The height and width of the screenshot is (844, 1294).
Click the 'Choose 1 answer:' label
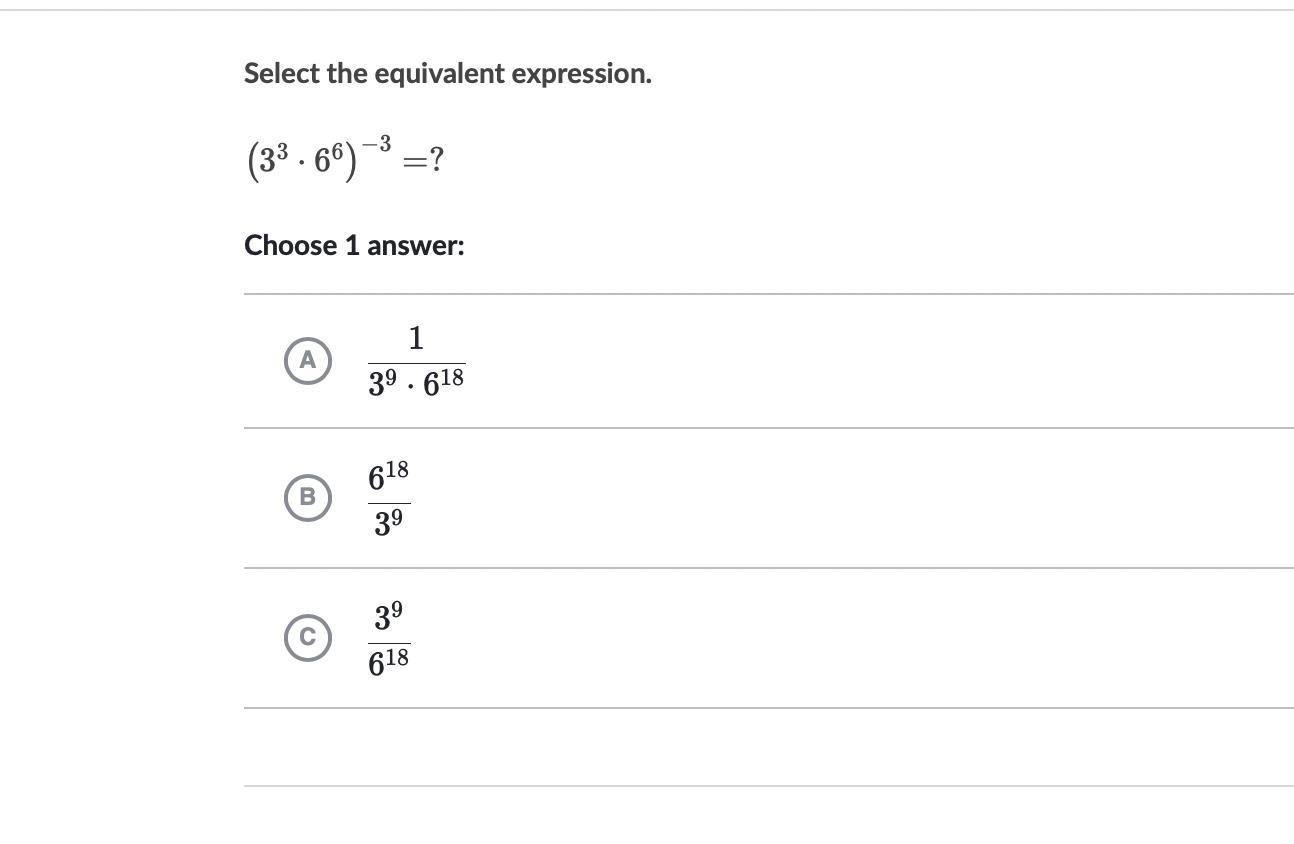pos(354,246)
